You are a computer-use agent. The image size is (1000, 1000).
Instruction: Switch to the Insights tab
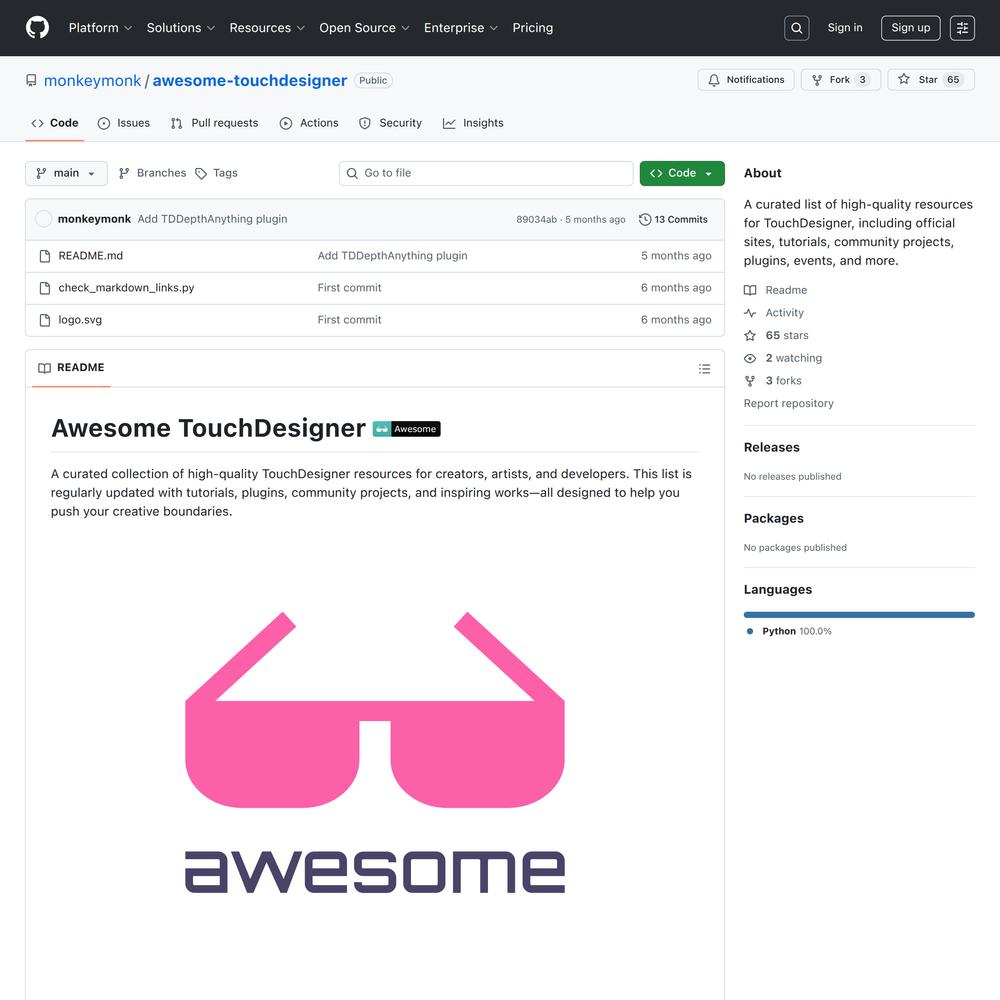pyautogui.click(x=473, y=123)
